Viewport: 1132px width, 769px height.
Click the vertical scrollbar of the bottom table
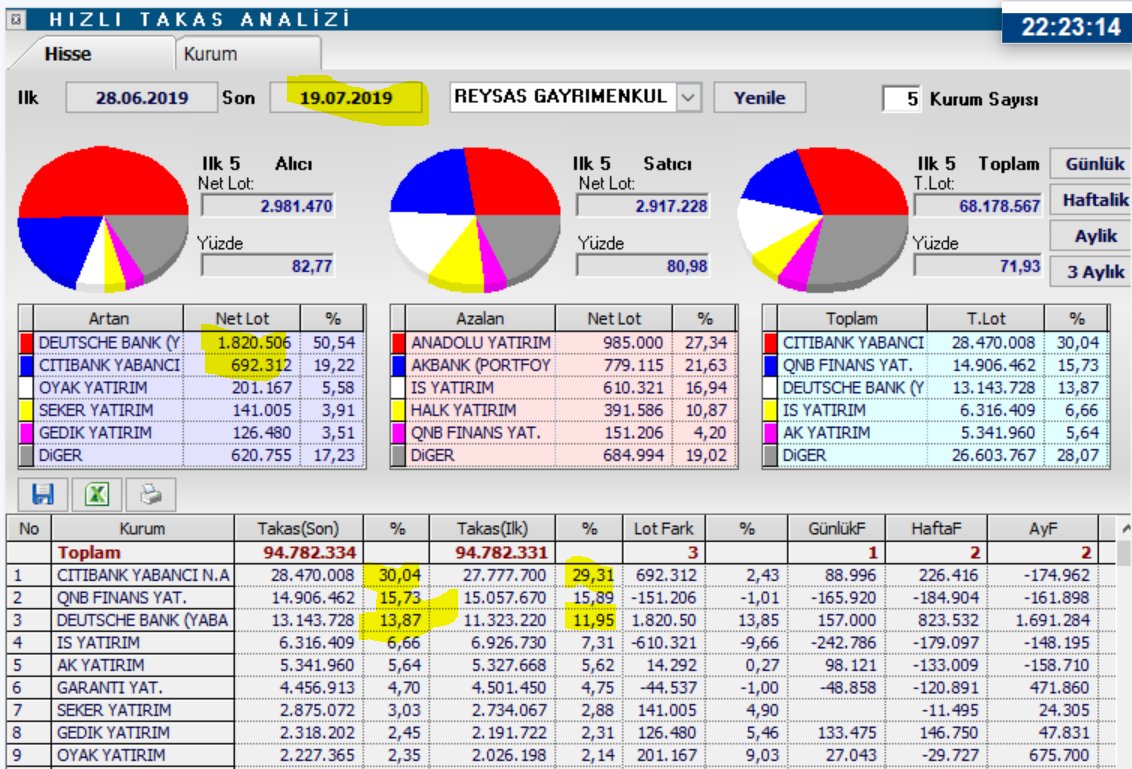tap(1124, 643)
